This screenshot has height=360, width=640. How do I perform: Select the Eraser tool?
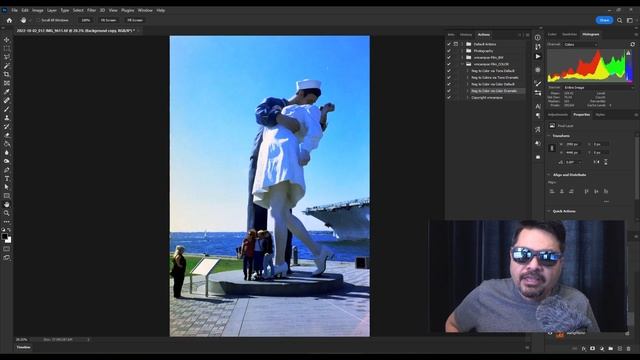tap(7, 135)
